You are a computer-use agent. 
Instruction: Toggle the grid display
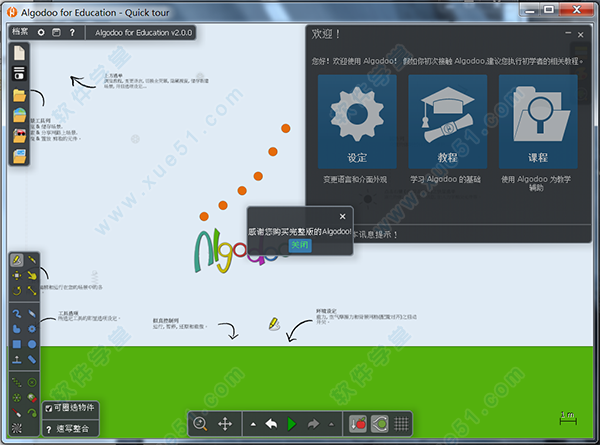click(x=401, y=424)
